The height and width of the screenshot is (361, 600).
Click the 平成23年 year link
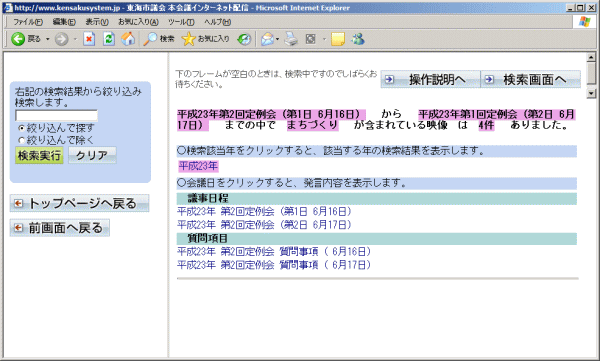point(198,166)
